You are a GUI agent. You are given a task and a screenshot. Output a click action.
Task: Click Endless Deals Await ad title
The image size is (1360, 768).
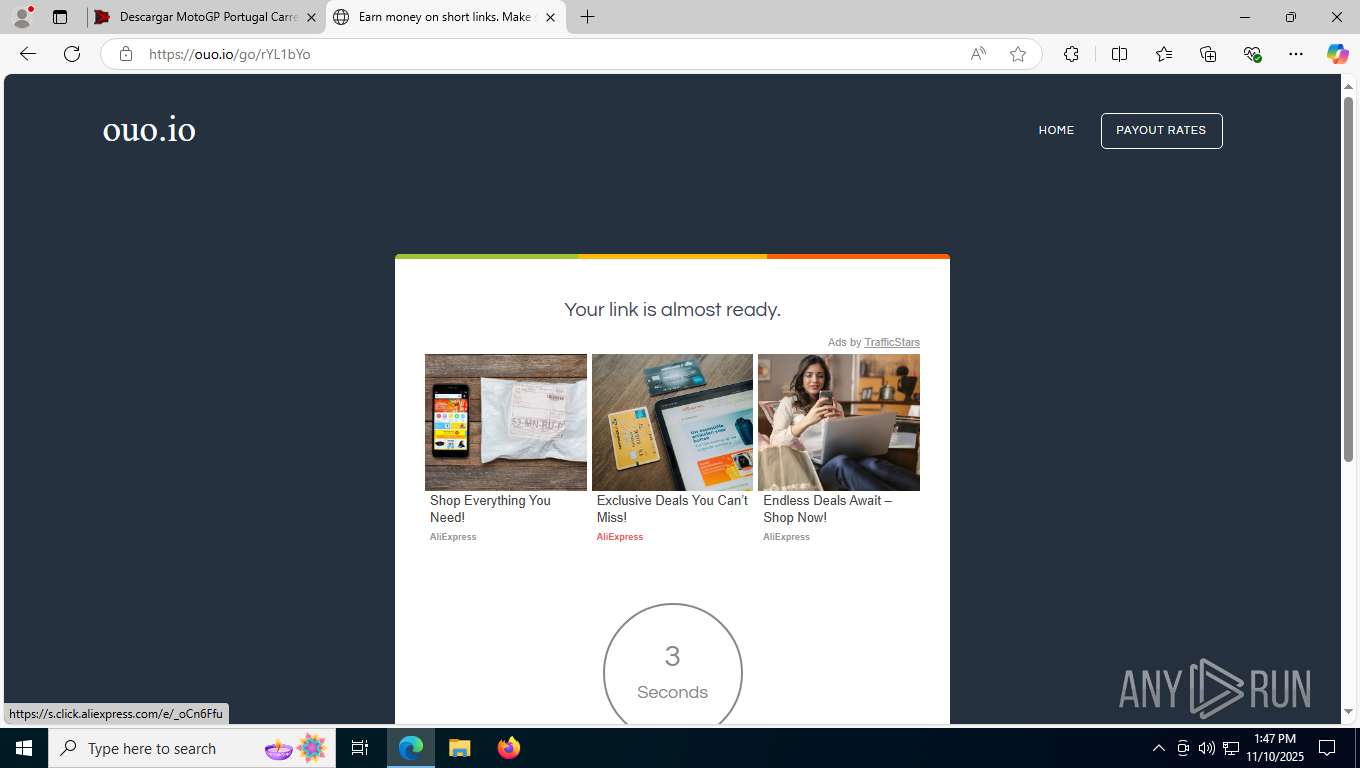pos(828,509)
